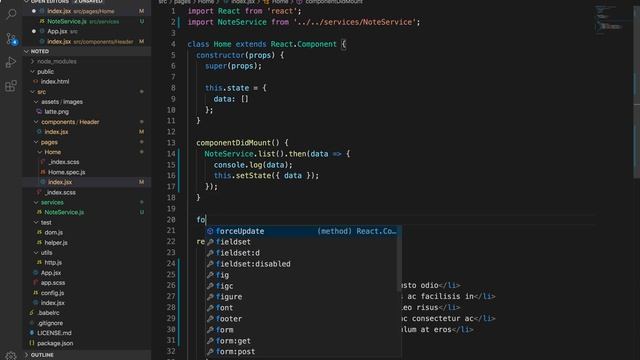The width and height of the screenshot is (640, 360).
Task: Select figure autocomplete suggestion
Action: pos(303,297)
